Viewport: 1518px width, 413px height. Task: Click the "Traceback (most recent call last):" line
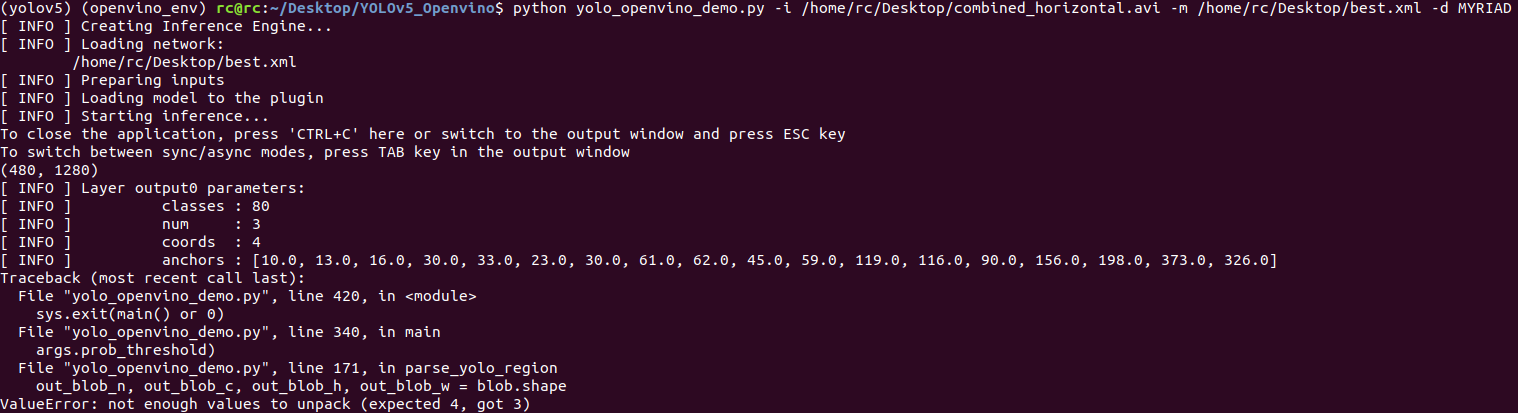point(152,278)
